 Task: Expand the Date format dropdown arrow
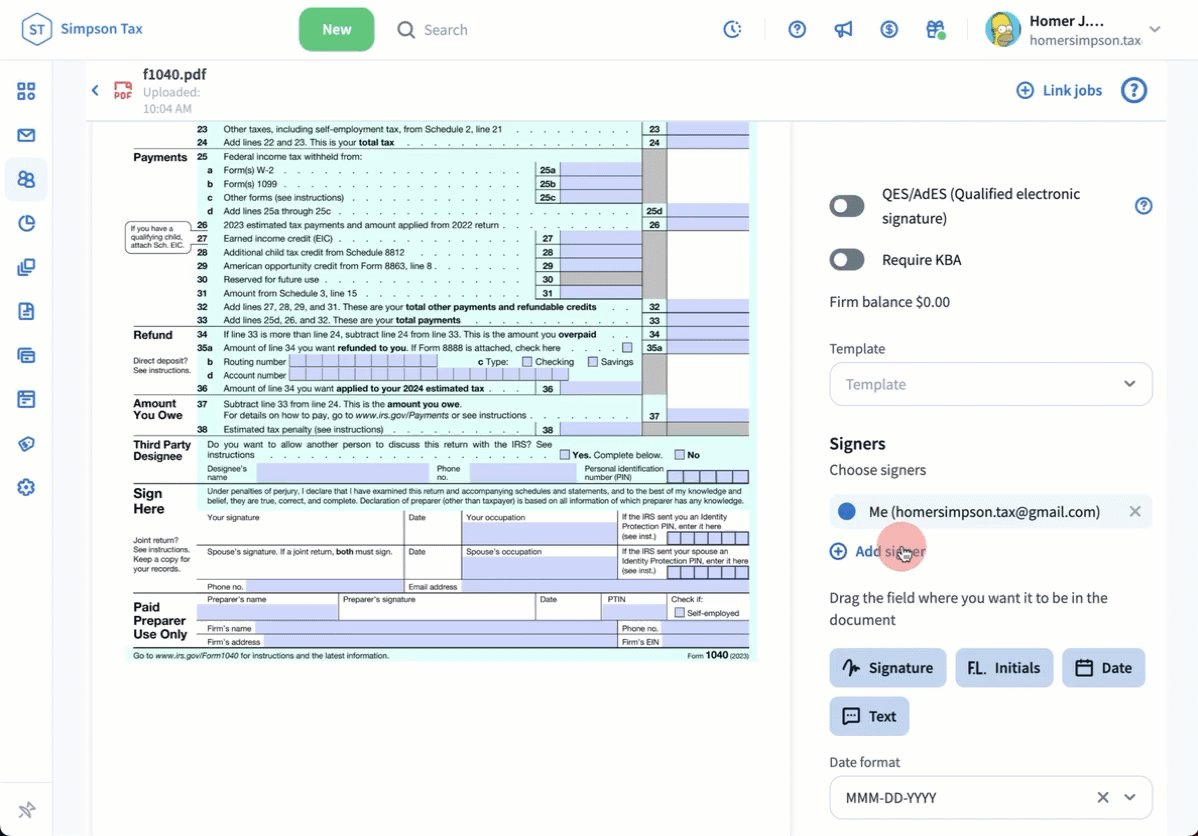tap(1130, 798)
